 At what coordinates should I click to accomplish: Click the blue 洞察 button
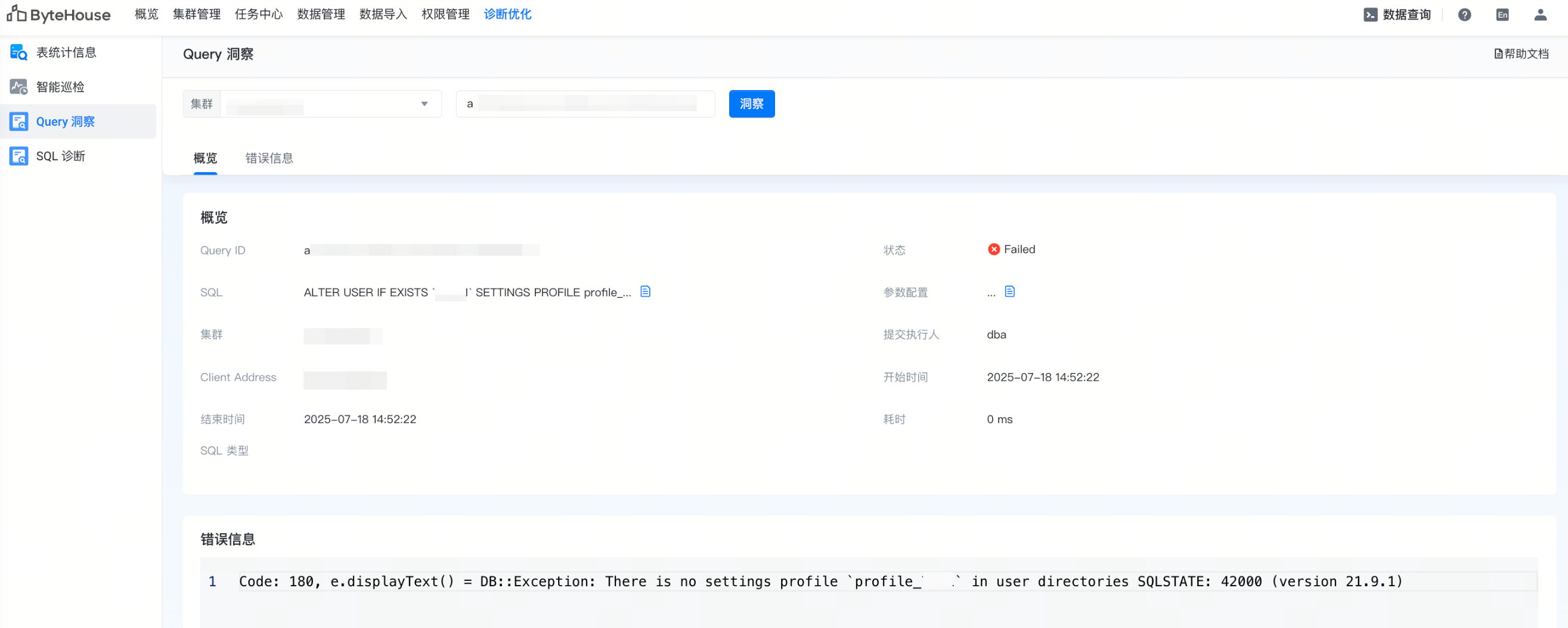(751, 104)
